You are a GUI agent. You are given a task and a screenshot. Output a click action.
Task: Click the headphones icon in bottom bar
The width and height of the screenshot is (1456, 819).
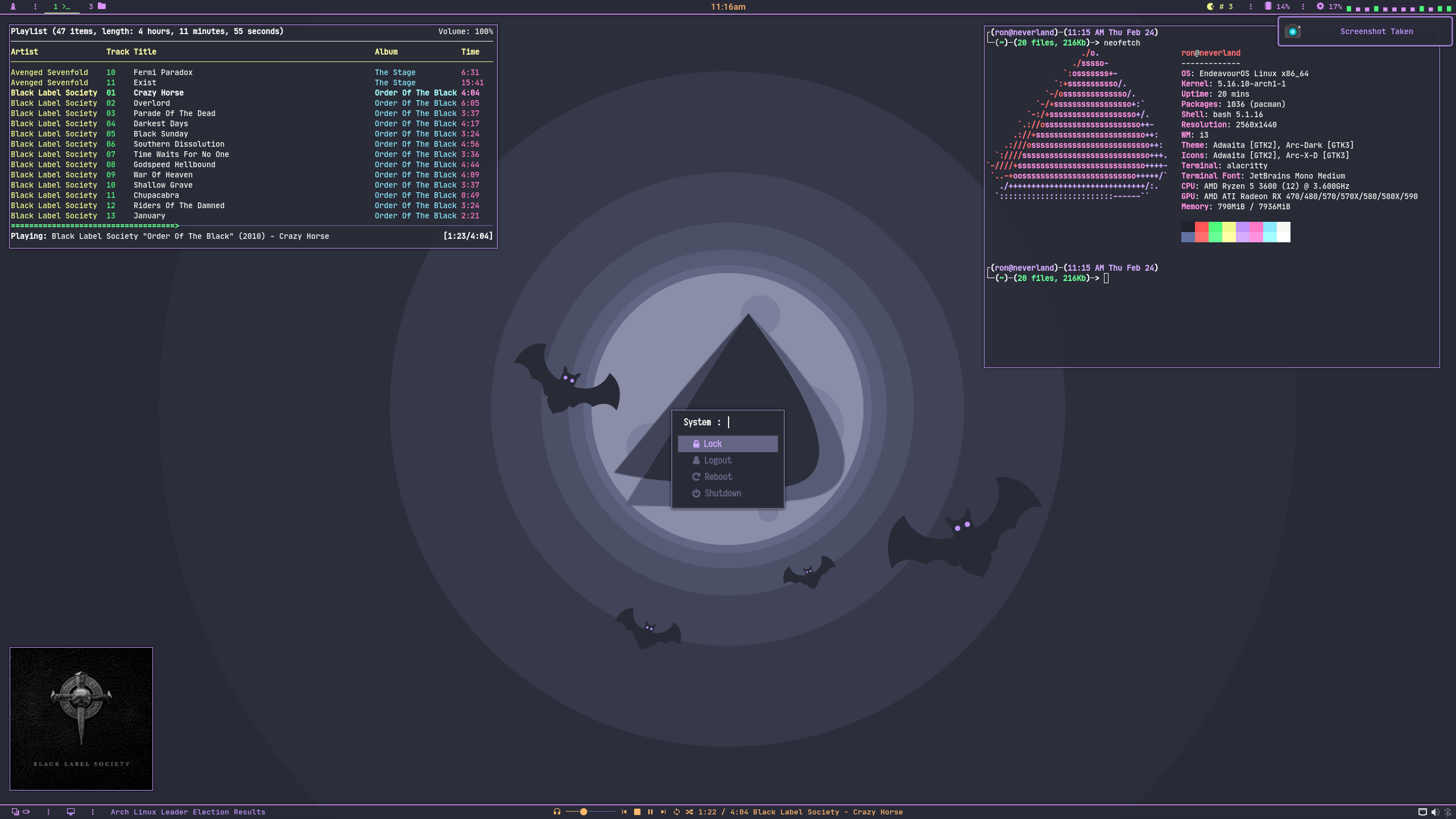(x=557, y=812)
